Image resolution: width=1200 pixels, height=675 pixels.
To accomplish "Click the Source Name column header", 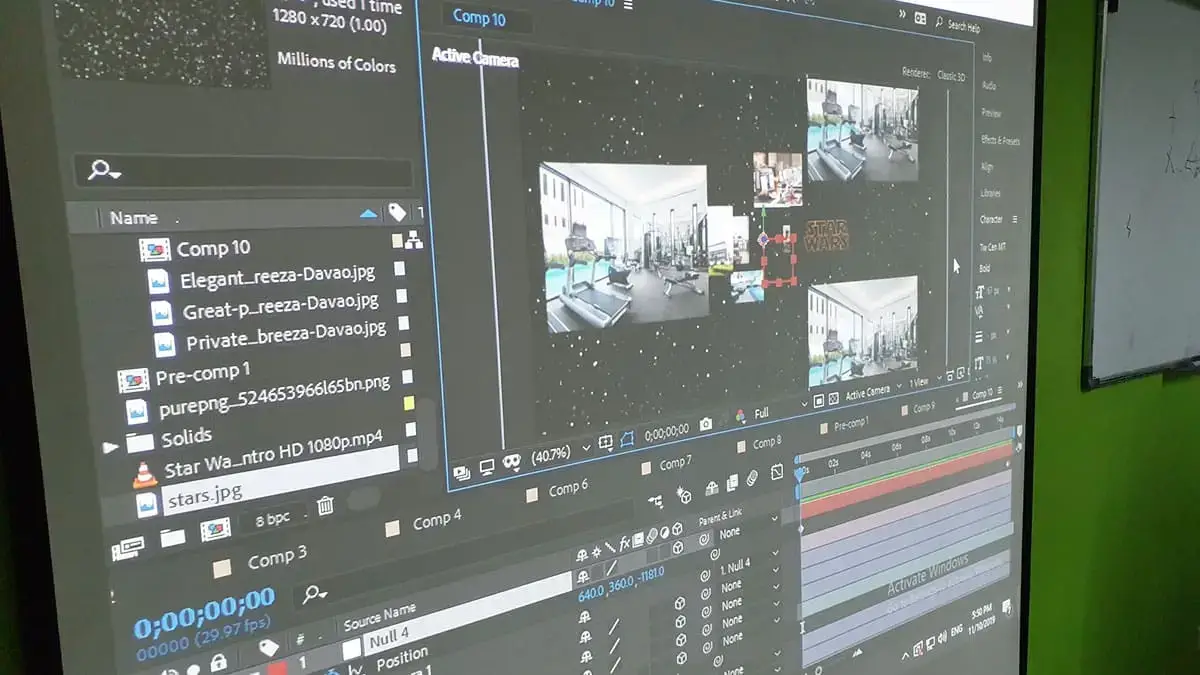I will tap(379, 617).
